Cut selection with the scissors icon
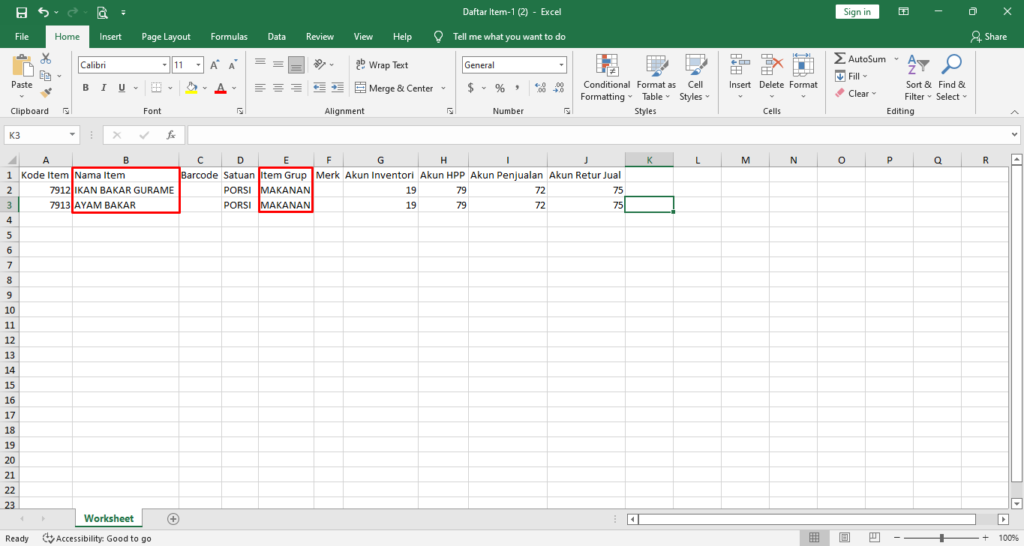Viewport: 1024px width, 546px height. coord(45,60)
